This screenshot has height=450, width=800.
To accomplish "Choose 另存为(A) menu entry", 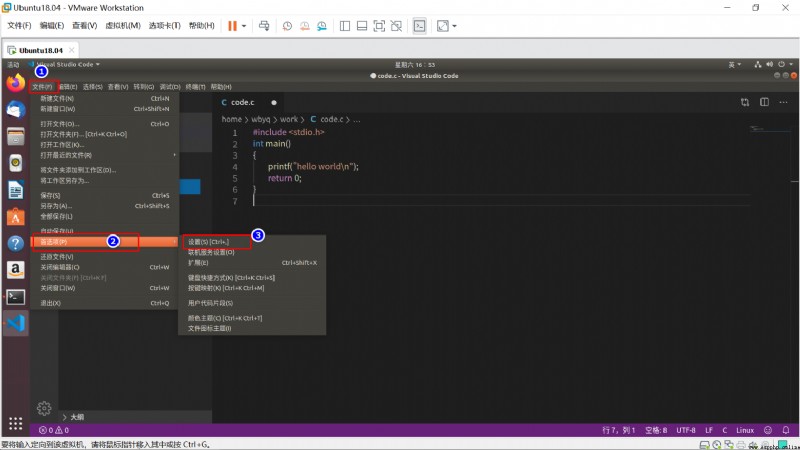I will click(104, 206).
